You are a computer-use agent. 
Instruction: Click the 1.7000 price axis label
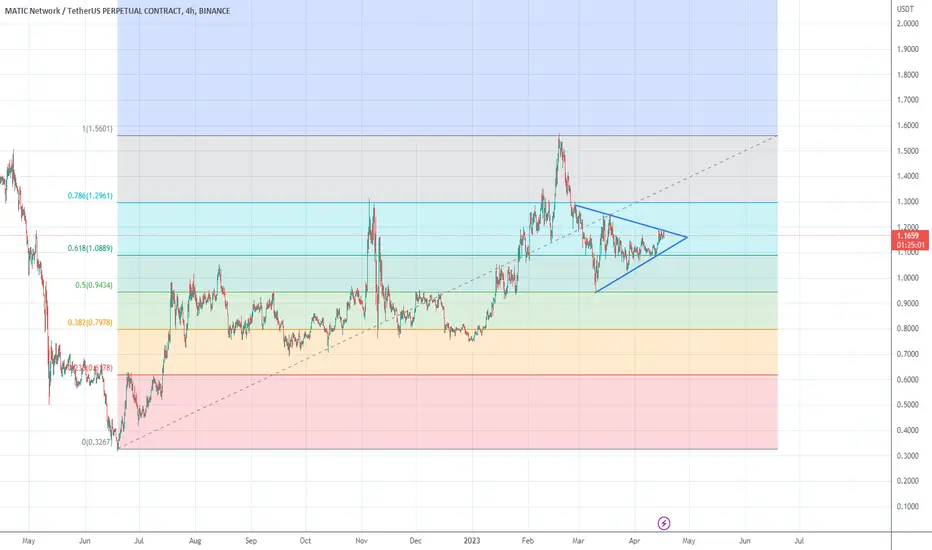point(908,100)
